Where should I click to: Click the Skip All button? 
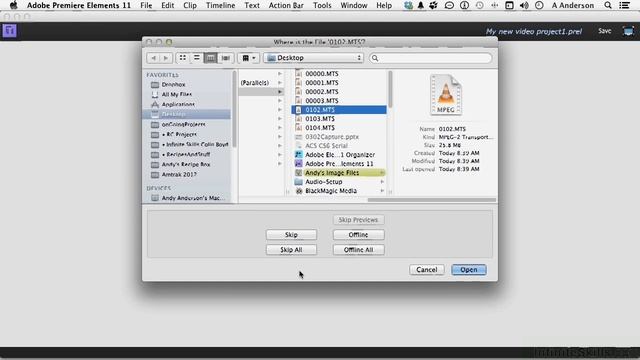click(291, 250)
